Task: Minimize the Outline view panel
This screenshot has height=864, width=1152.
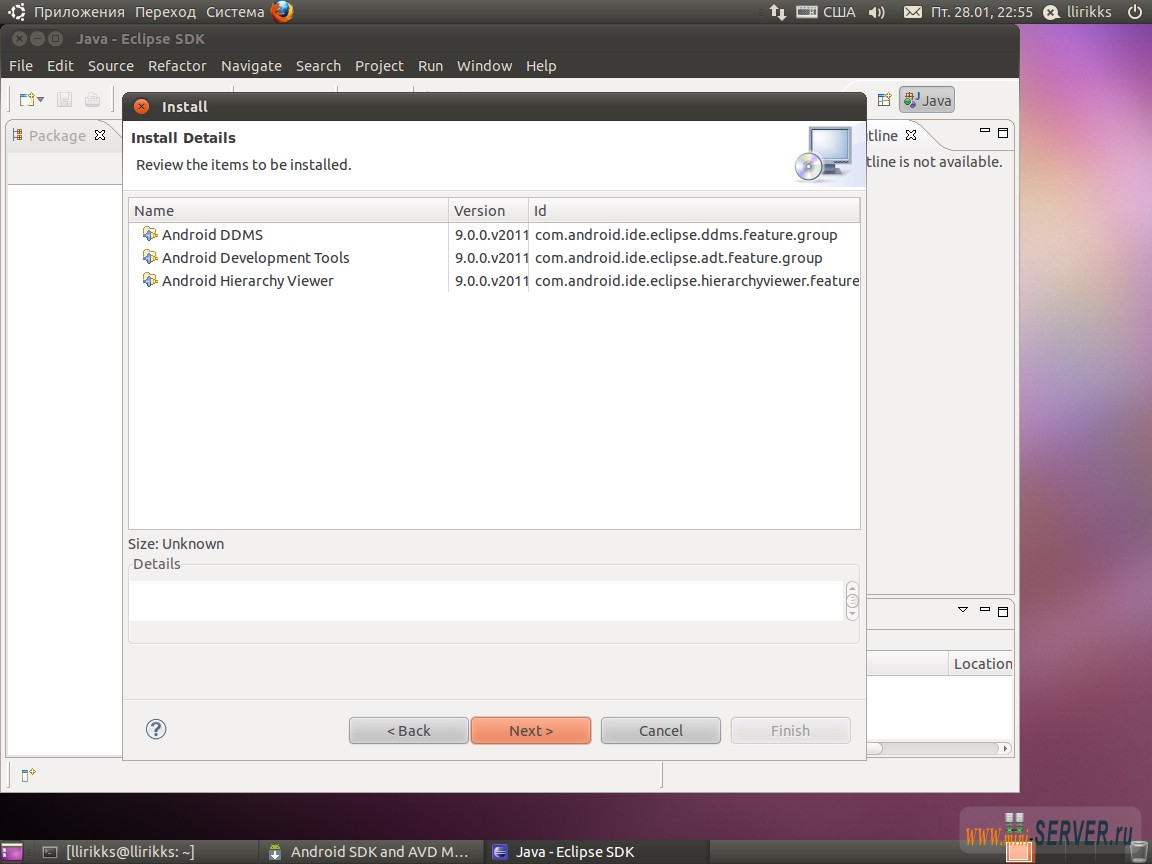Action: click(x=984, y=132)
